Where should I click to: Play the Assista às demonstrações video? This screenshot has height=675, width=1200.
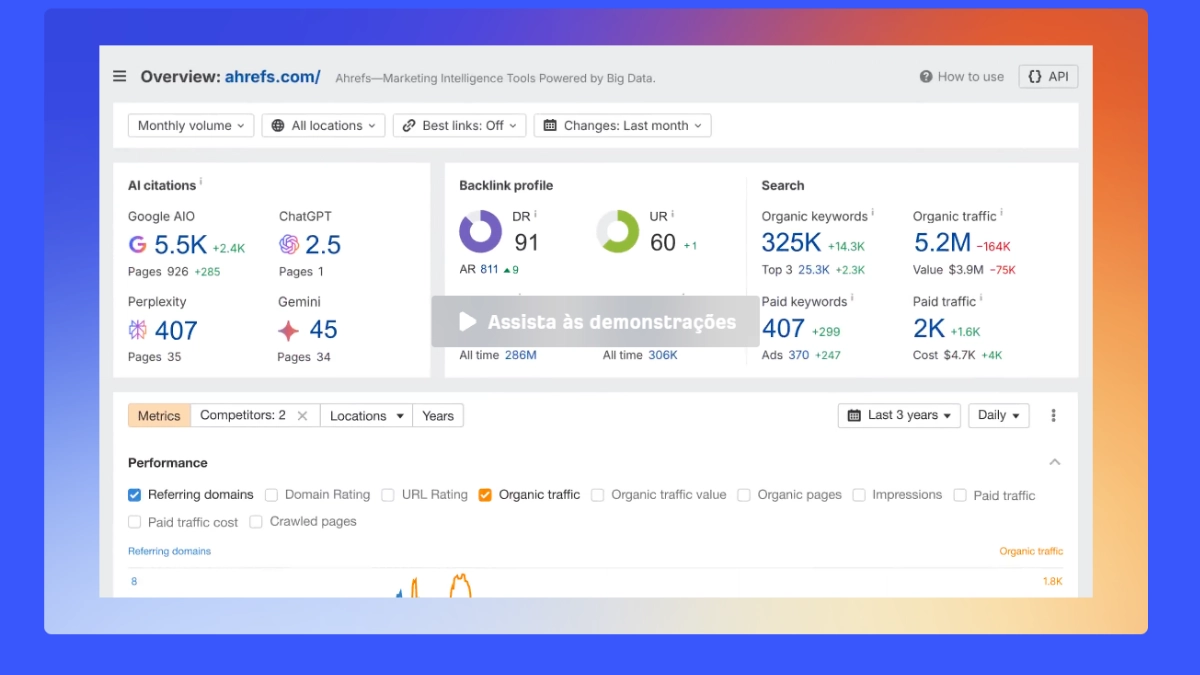595,322
